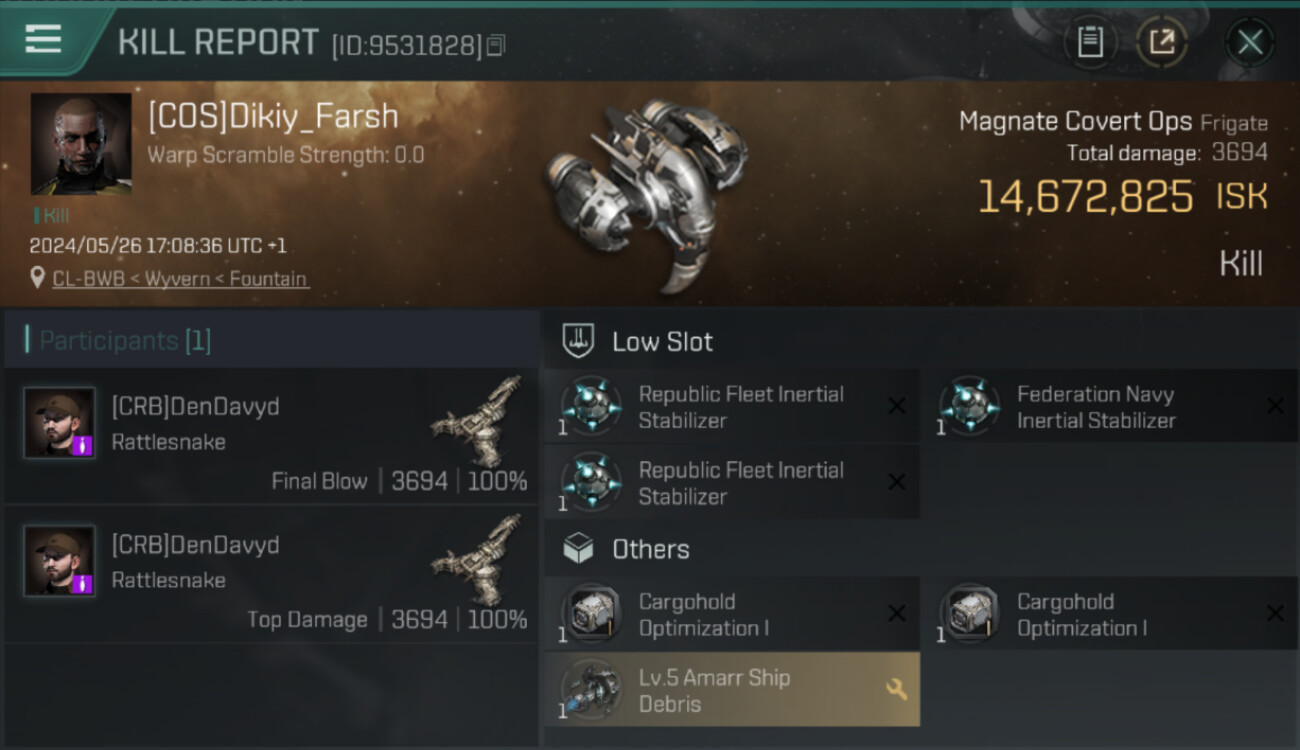Screen dimensions: 1300x750
Task: Open the CL-BWB location link
Action: point(84,279)
